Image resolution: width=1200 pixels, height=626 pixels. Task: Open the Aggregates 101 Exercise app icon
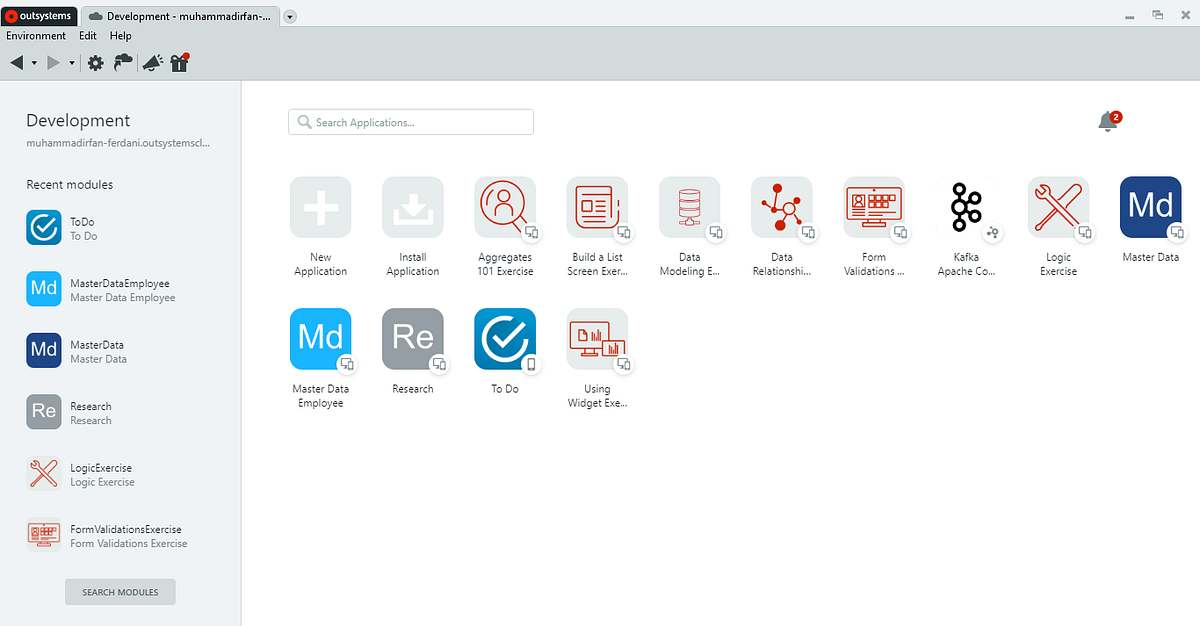point(505,207)
